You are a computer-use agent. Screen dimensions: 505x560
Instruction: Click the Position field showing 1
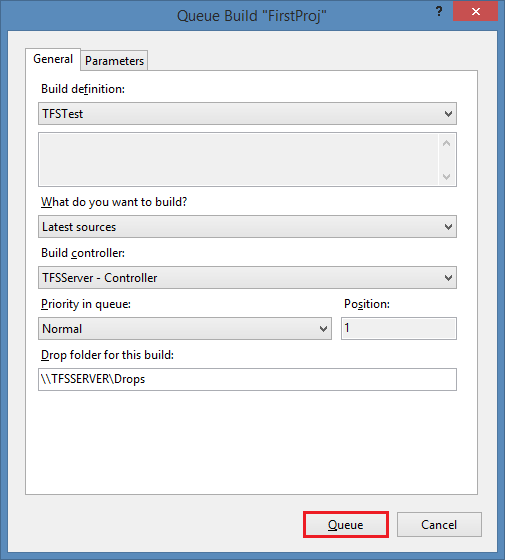coord(399,328)
